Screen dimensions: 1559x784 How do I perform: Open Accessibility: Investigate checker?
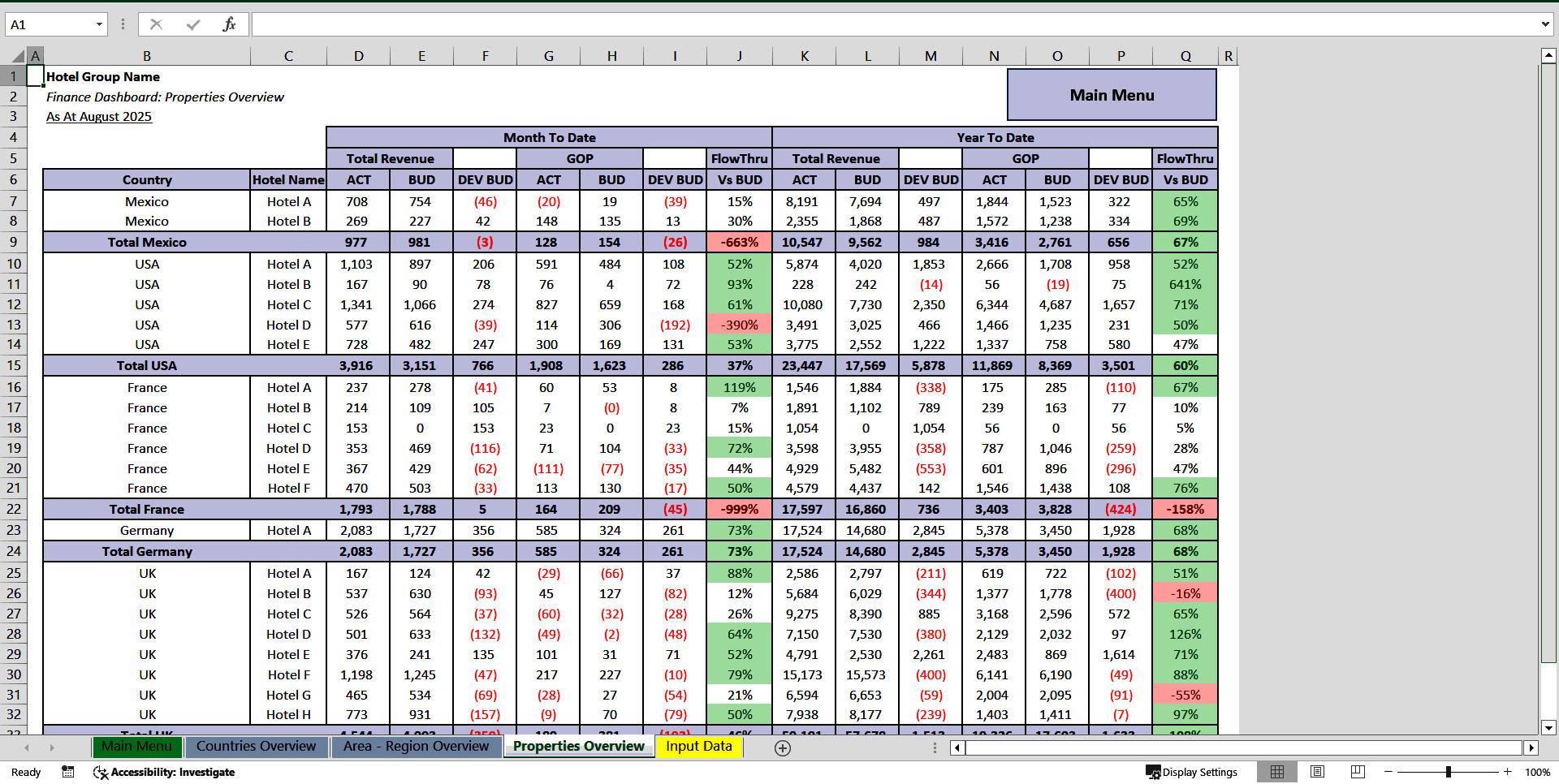click(x=164, y=772)
